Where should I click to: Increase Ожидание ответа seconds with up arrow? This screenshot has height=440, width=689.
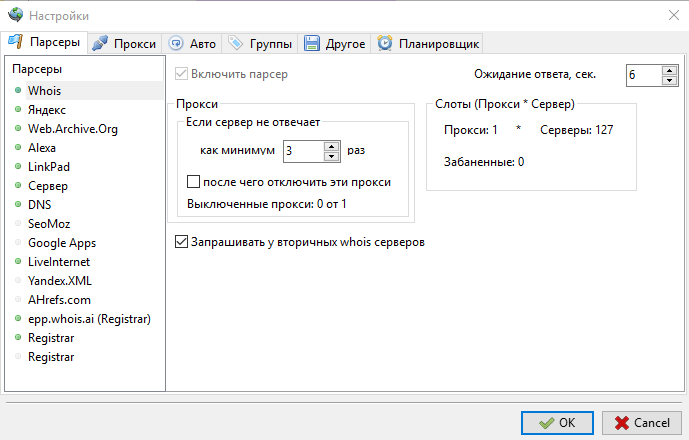point(669,70)
